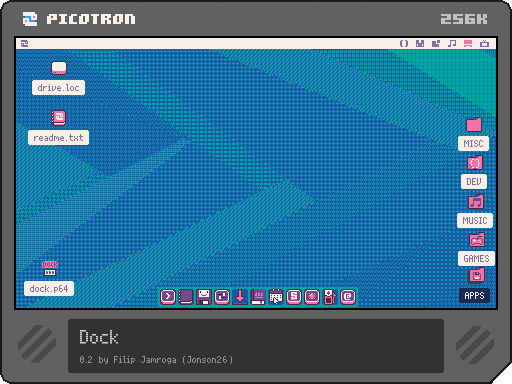
Task: Open the APPS folder icon
Action: point(477,276)
